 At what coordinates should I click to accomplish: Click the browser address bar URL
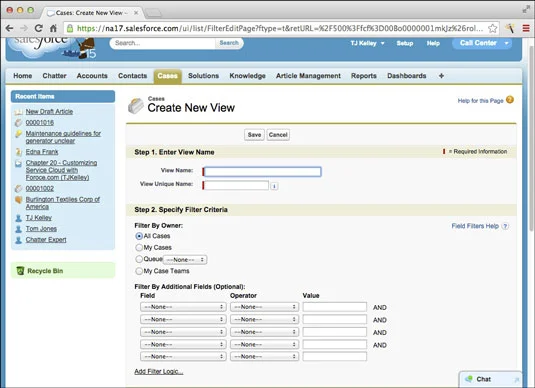pos(280,28)
